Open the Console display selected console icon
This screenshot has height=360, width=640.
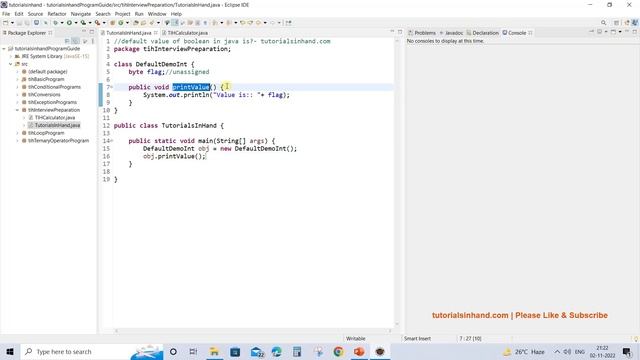[x=599, y=32]
